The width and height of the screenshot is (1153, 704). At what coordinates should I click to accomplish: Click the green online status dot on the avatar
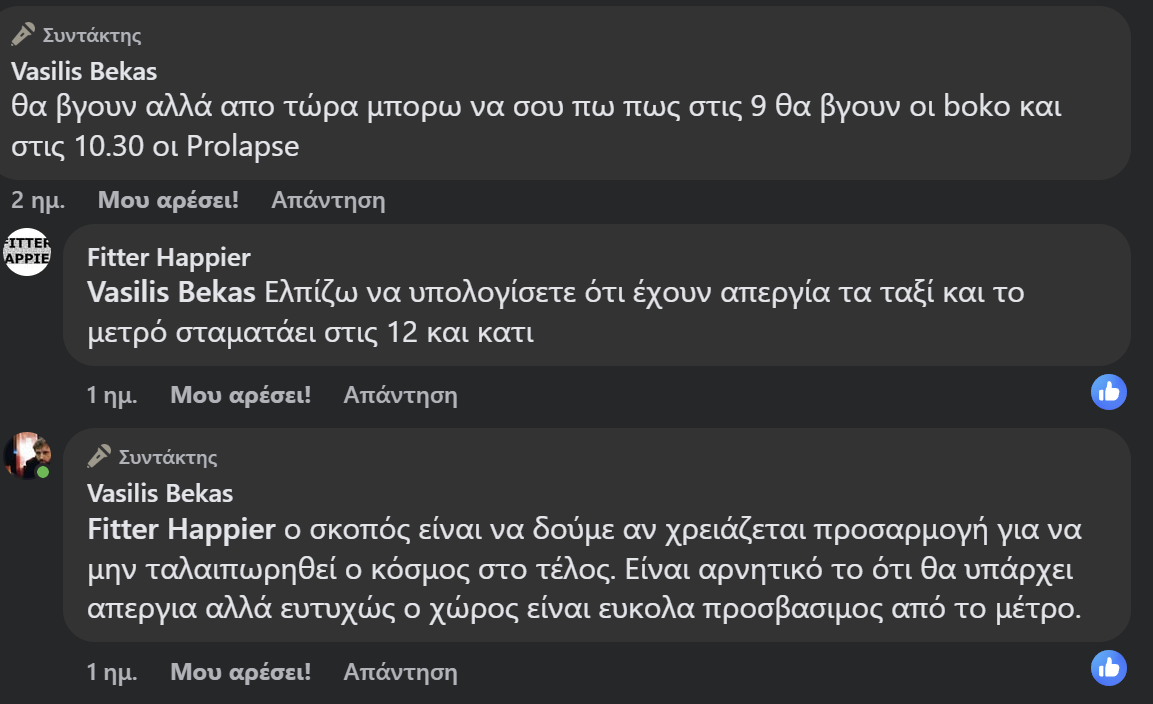(43, 471)
